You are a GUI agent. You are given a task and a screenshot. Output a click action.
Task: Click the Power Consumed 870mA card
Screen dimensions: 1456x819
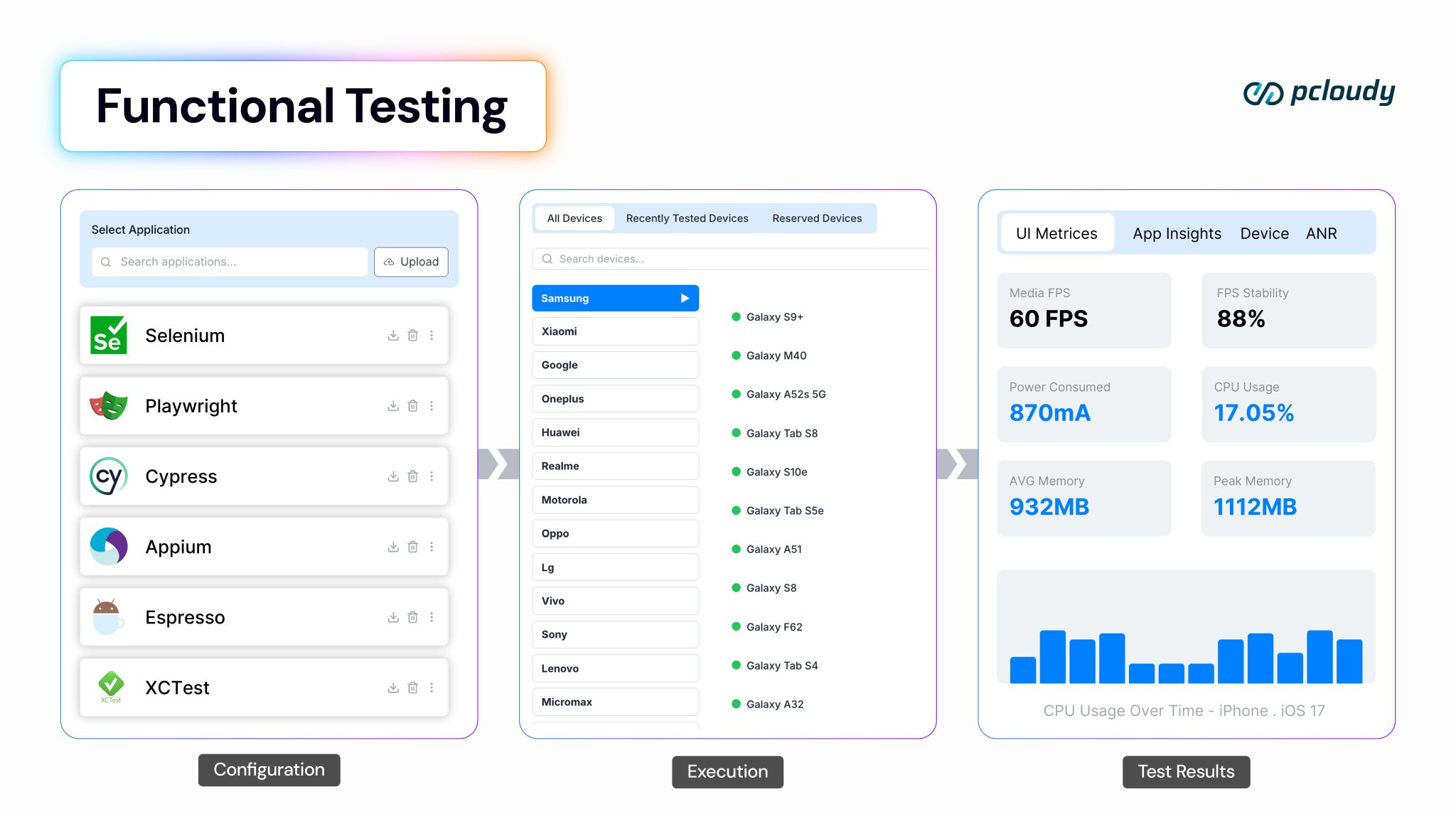[1084, 405]
